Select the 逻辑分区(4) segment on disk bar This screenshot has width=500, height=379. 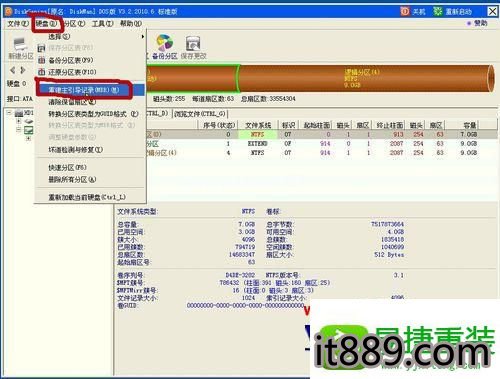366,78
